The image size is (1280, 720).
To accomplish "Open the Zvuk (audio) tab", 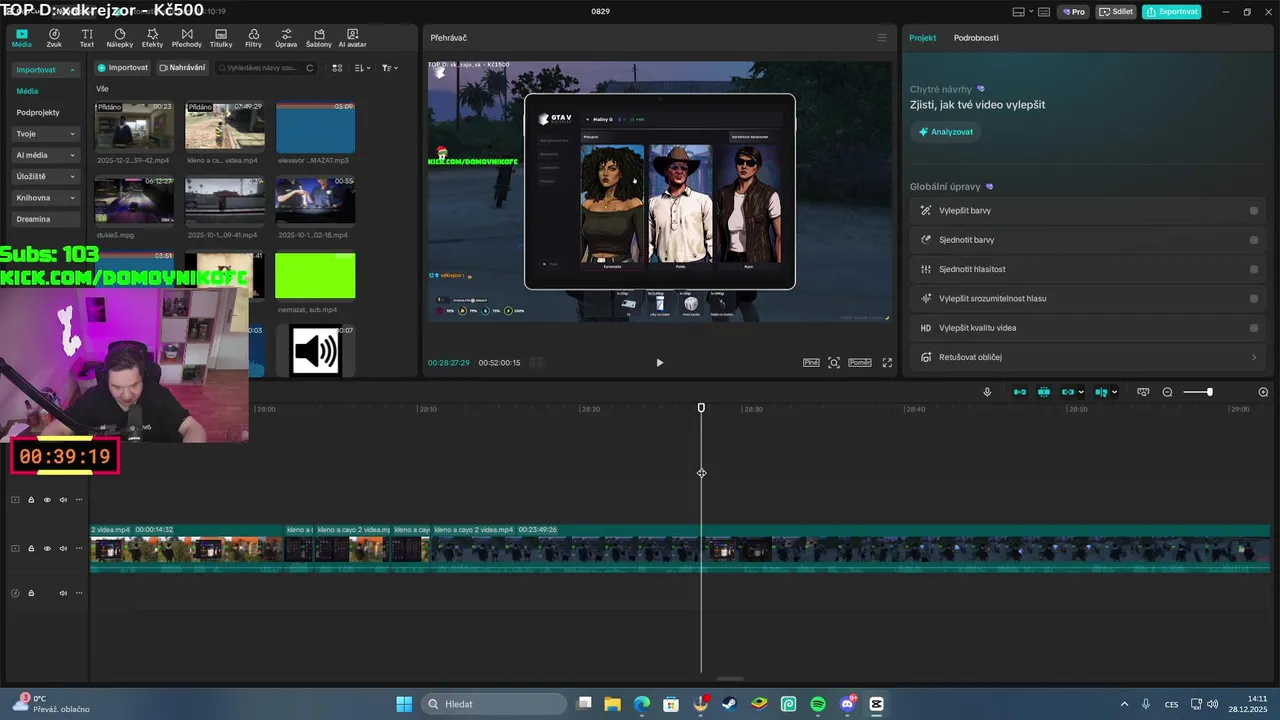I will pyautogui.click(x=54, y=38).
